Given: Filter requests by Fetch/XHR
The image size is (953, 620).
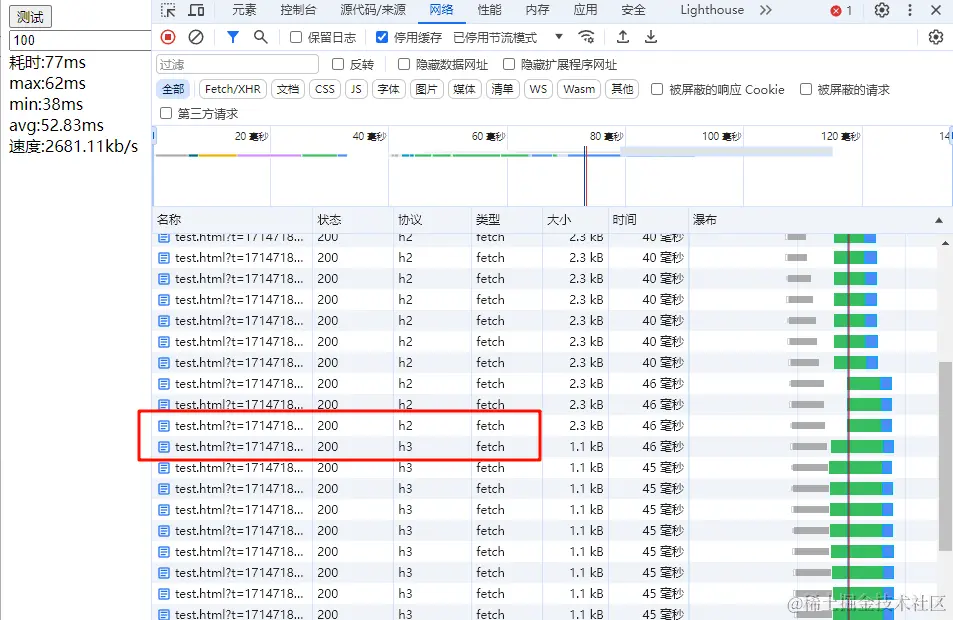Looking at the screenshot, I should [233, 89].
